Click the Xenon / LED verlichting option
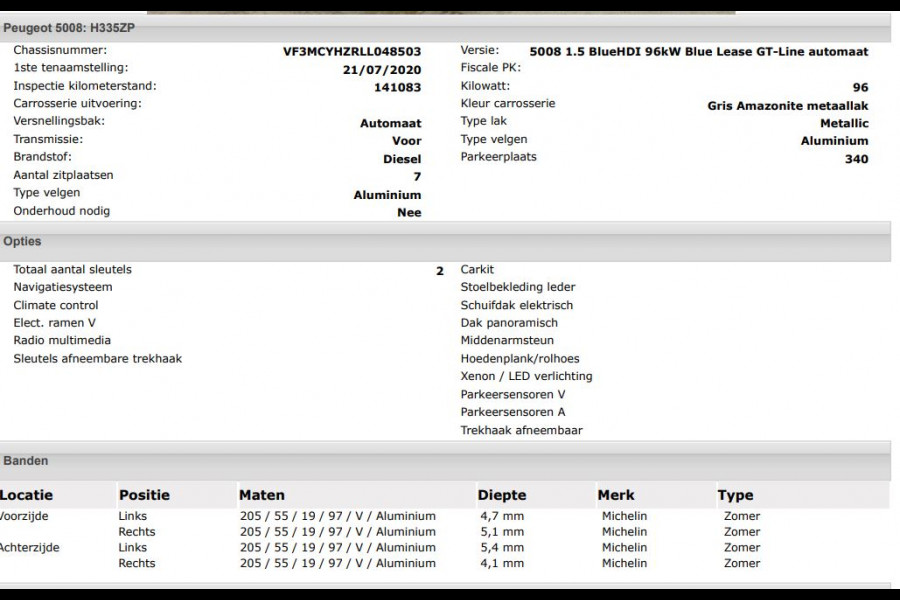 click(526, 377)
